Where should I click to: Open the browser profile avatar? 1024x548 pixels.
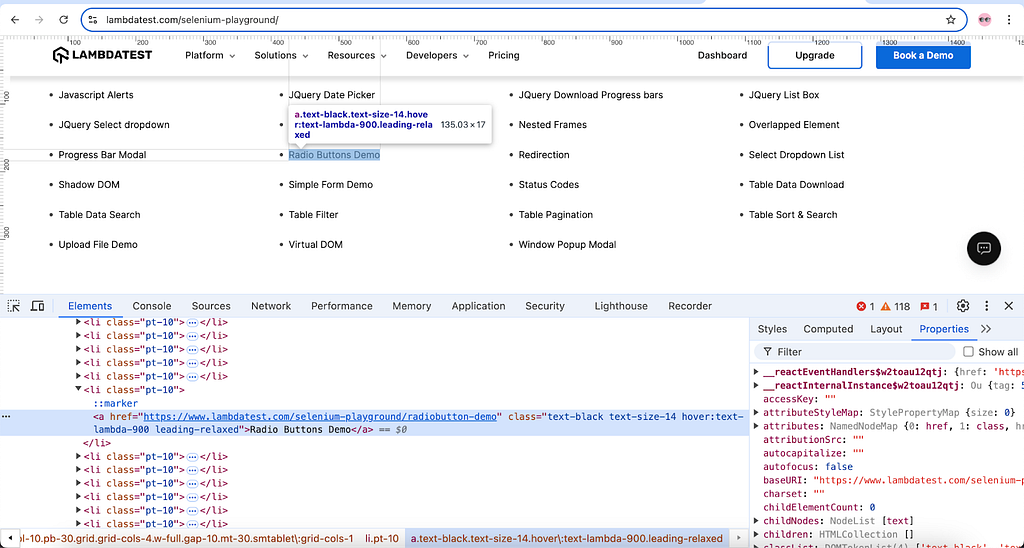[x=985, y=20]
